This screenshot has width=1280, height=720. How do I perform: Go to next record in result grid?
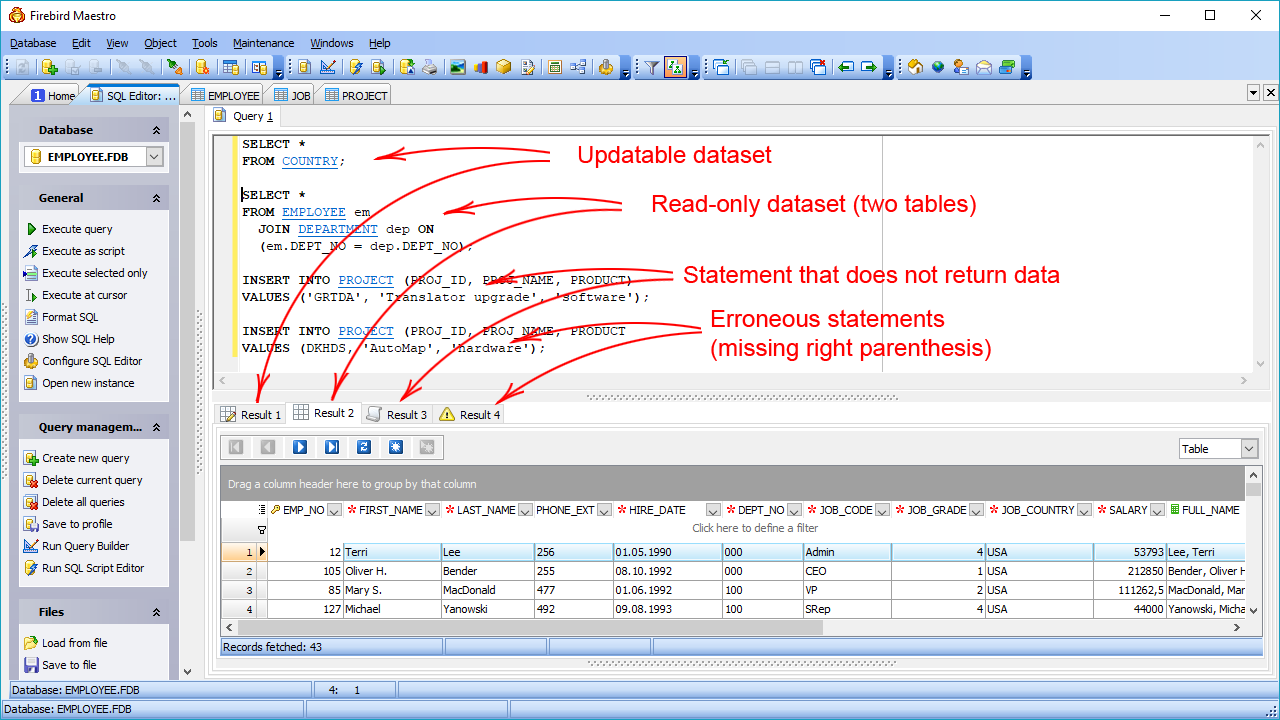pyautogui.click(x=299, y=447)
